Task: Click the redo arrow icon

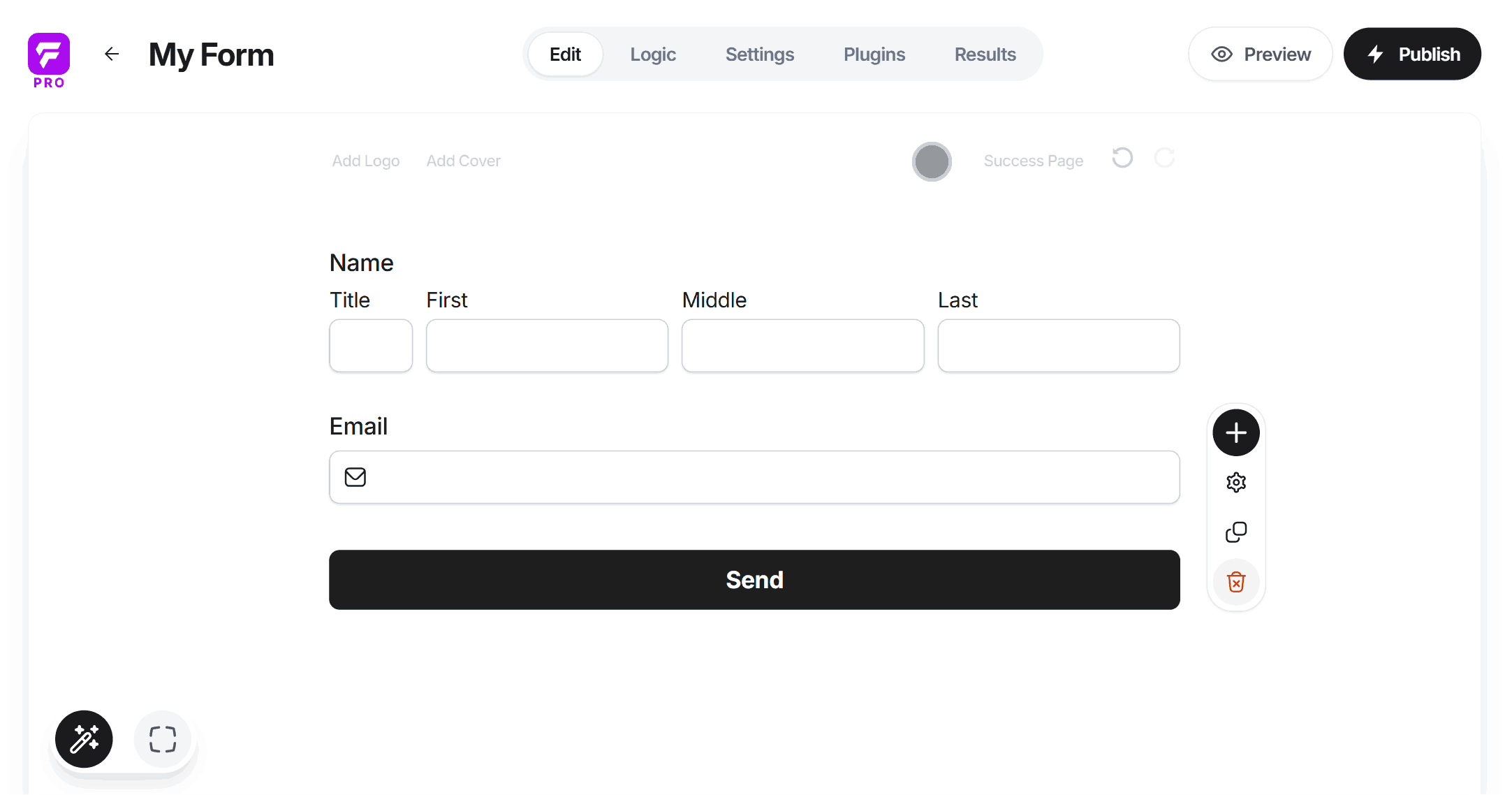Action: 1164,158
